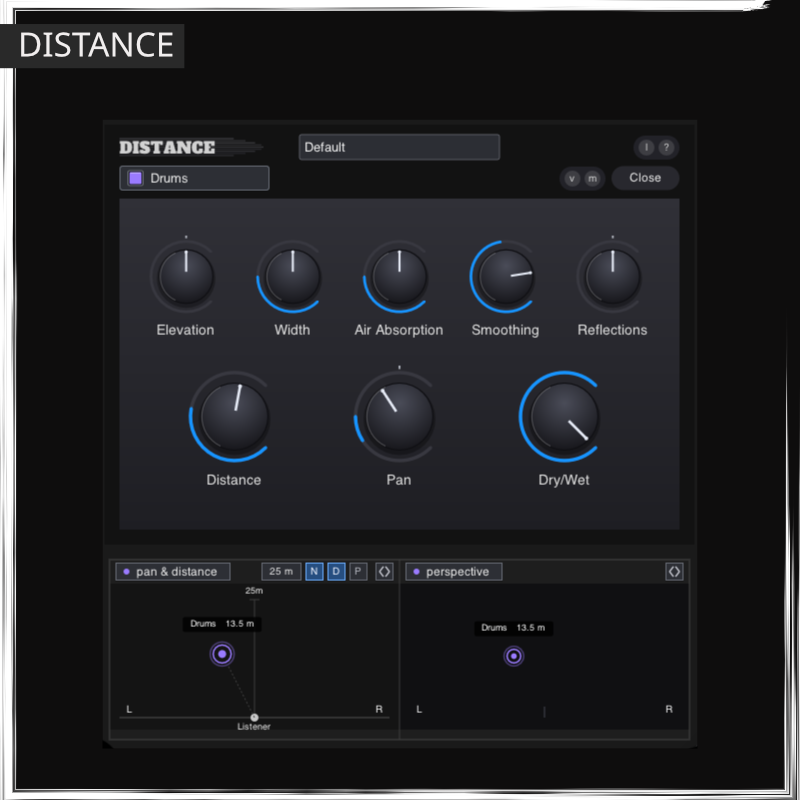
Task: Expand the pan & distance view panel
Action: click(x=384, y=571)
